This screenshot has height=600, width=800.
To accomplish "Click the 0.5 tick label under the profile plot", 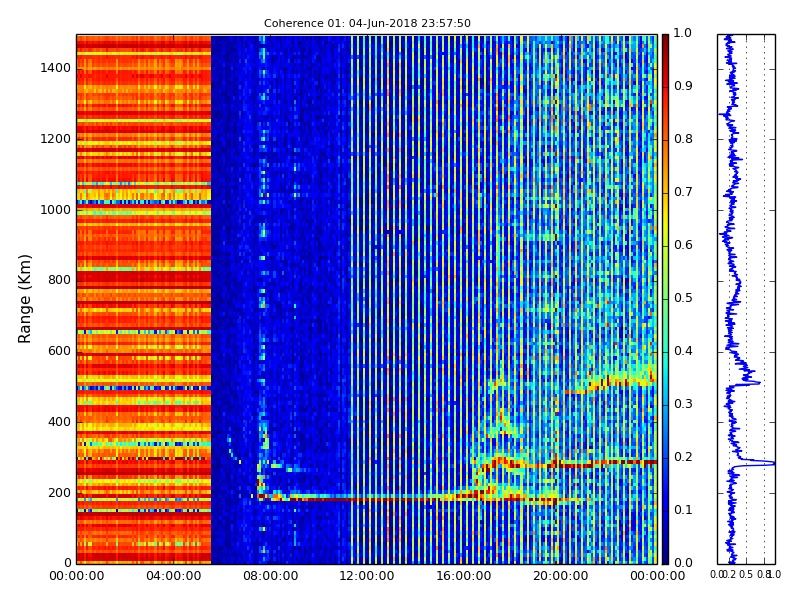I will [745, 575].
